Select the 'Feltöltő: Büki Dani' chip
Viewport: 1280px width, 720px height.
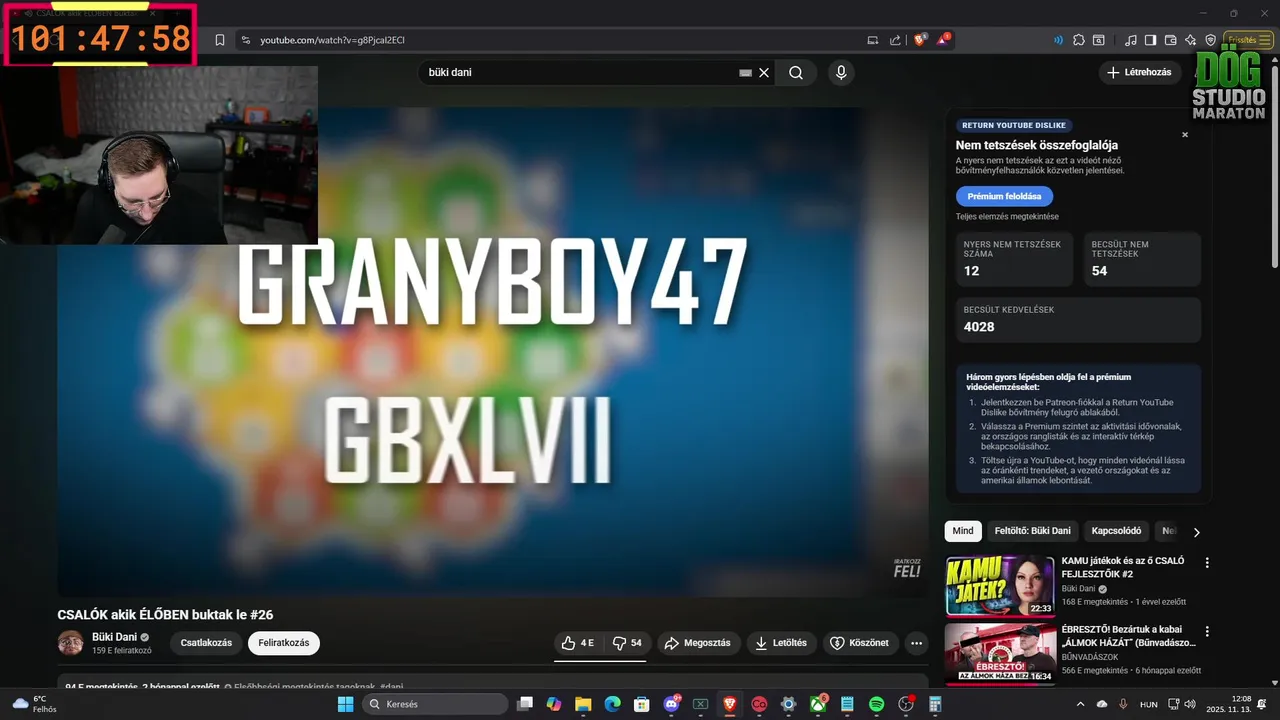[1033, 531]
